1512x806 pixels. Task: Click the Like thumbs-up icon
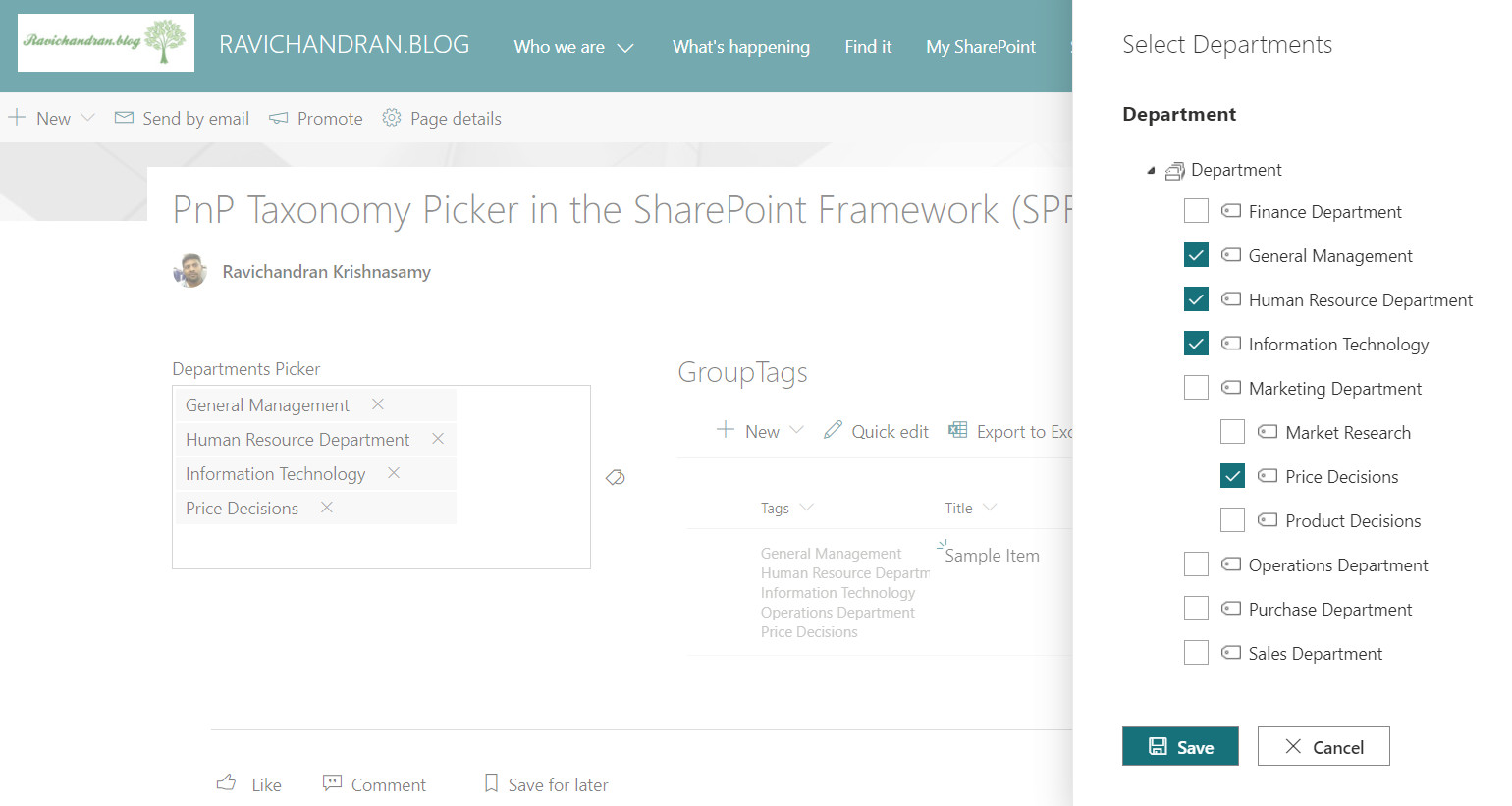click(227, 783)
